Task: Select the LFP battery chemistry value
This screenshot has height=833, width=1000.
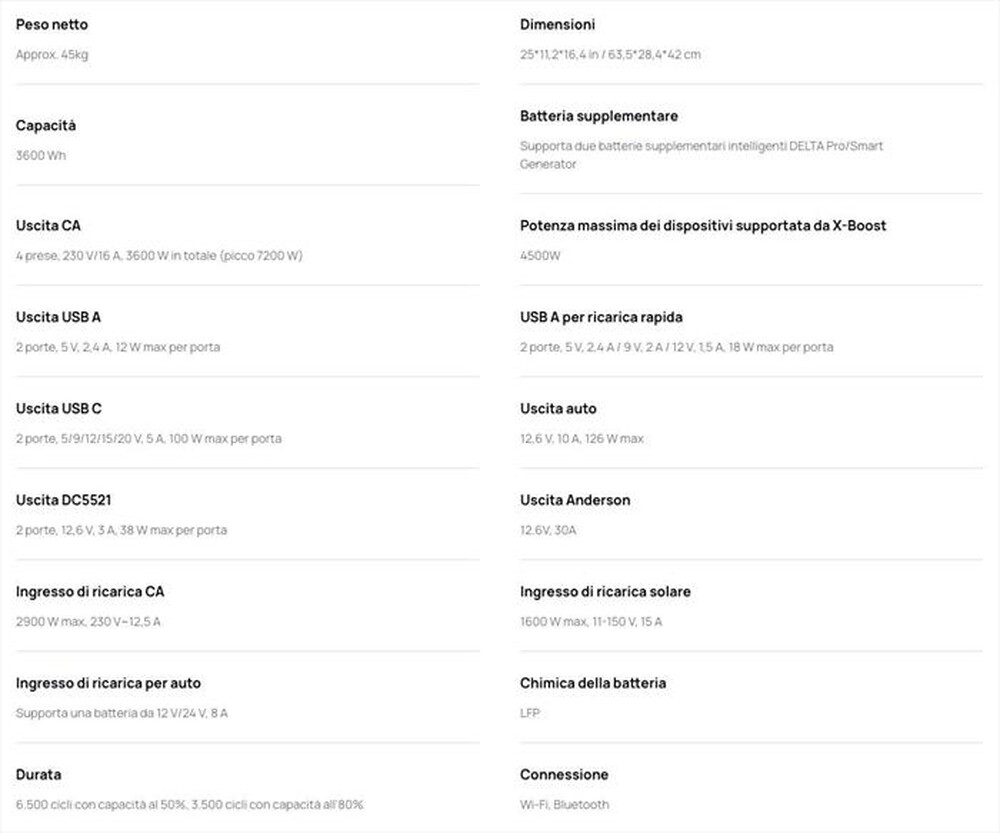Action: [530, 714]
